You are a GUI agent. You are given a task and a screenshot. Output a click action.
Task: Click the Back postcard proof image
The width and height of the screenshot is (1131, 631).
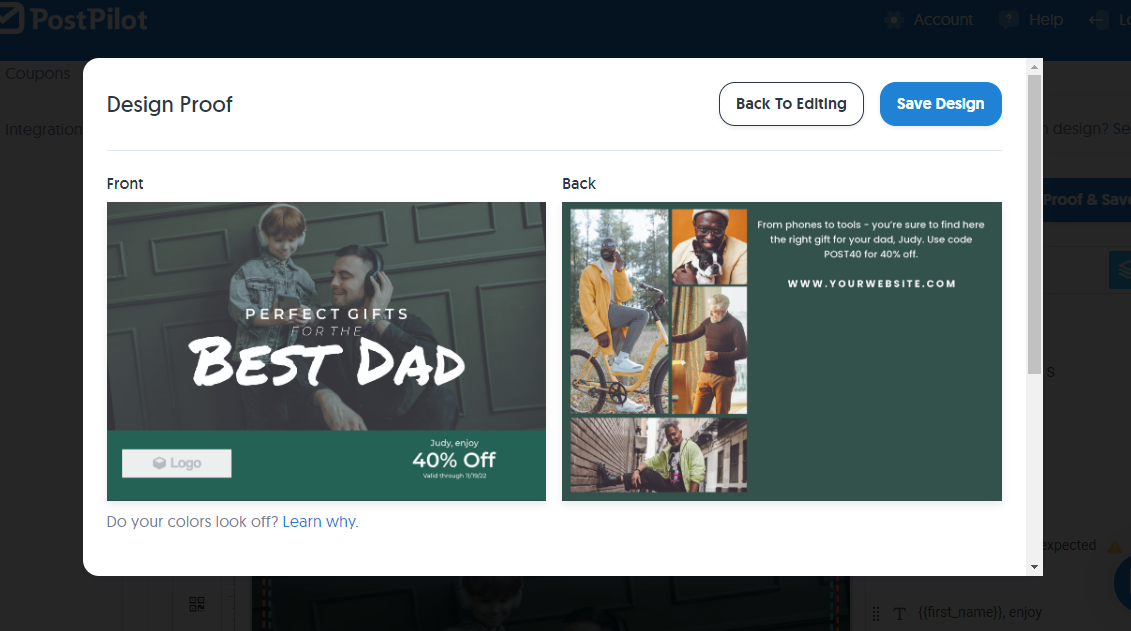click(x=782, y=351)
